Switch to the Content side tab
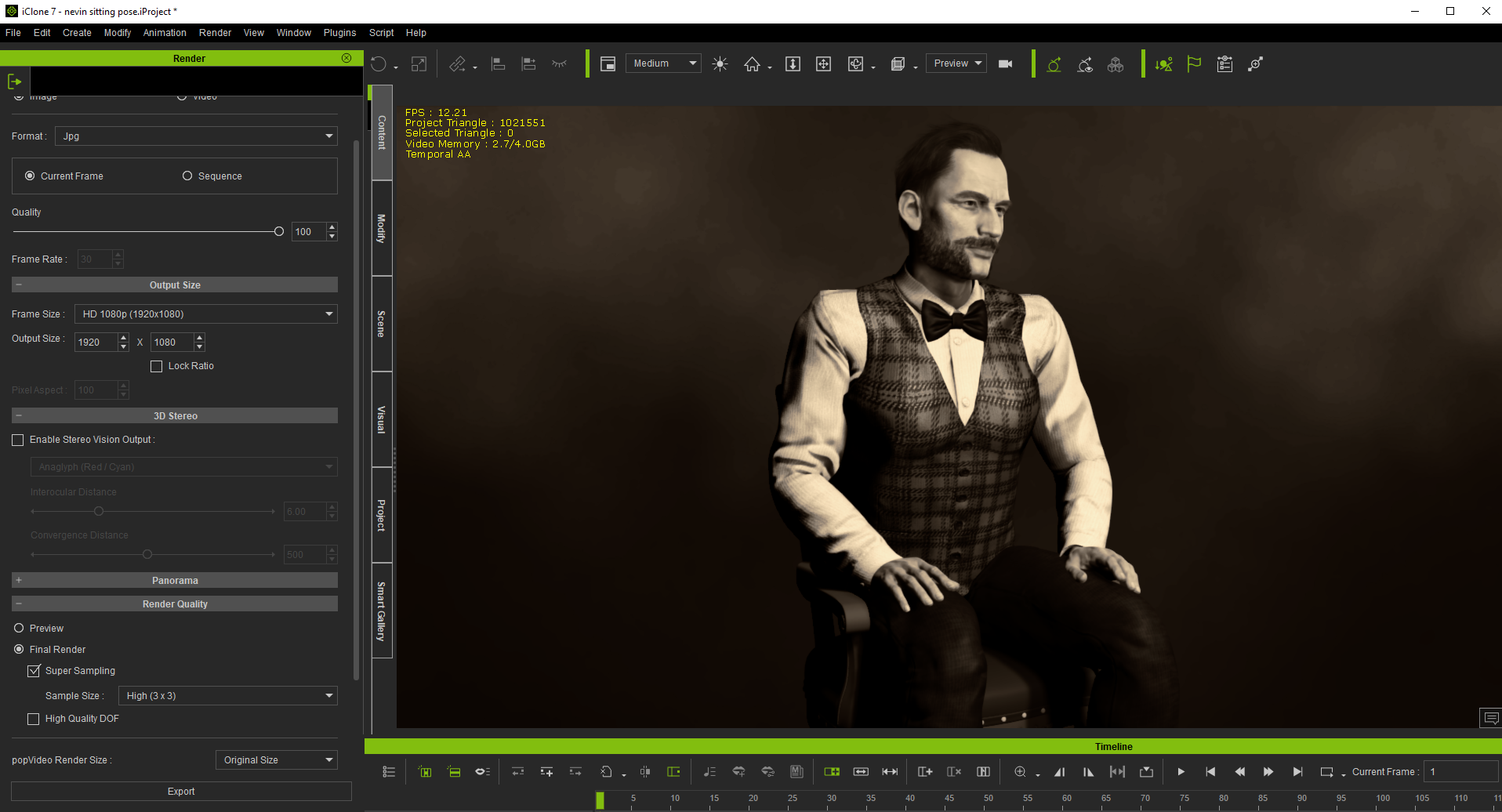 tap(382, 132)
